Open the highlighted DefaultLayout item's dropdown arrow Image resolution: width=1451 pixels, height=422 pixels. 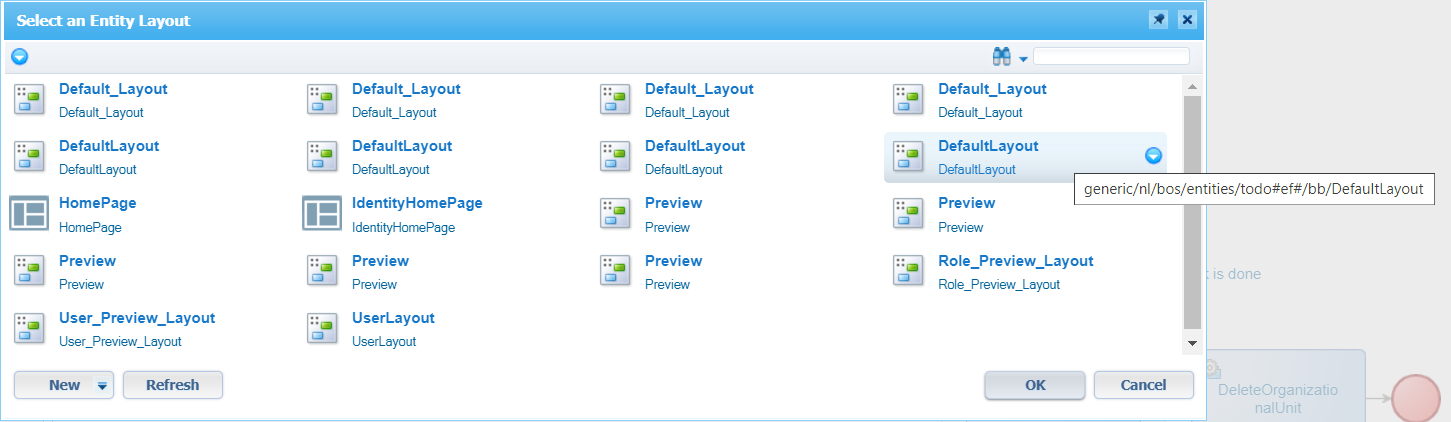1153,156
